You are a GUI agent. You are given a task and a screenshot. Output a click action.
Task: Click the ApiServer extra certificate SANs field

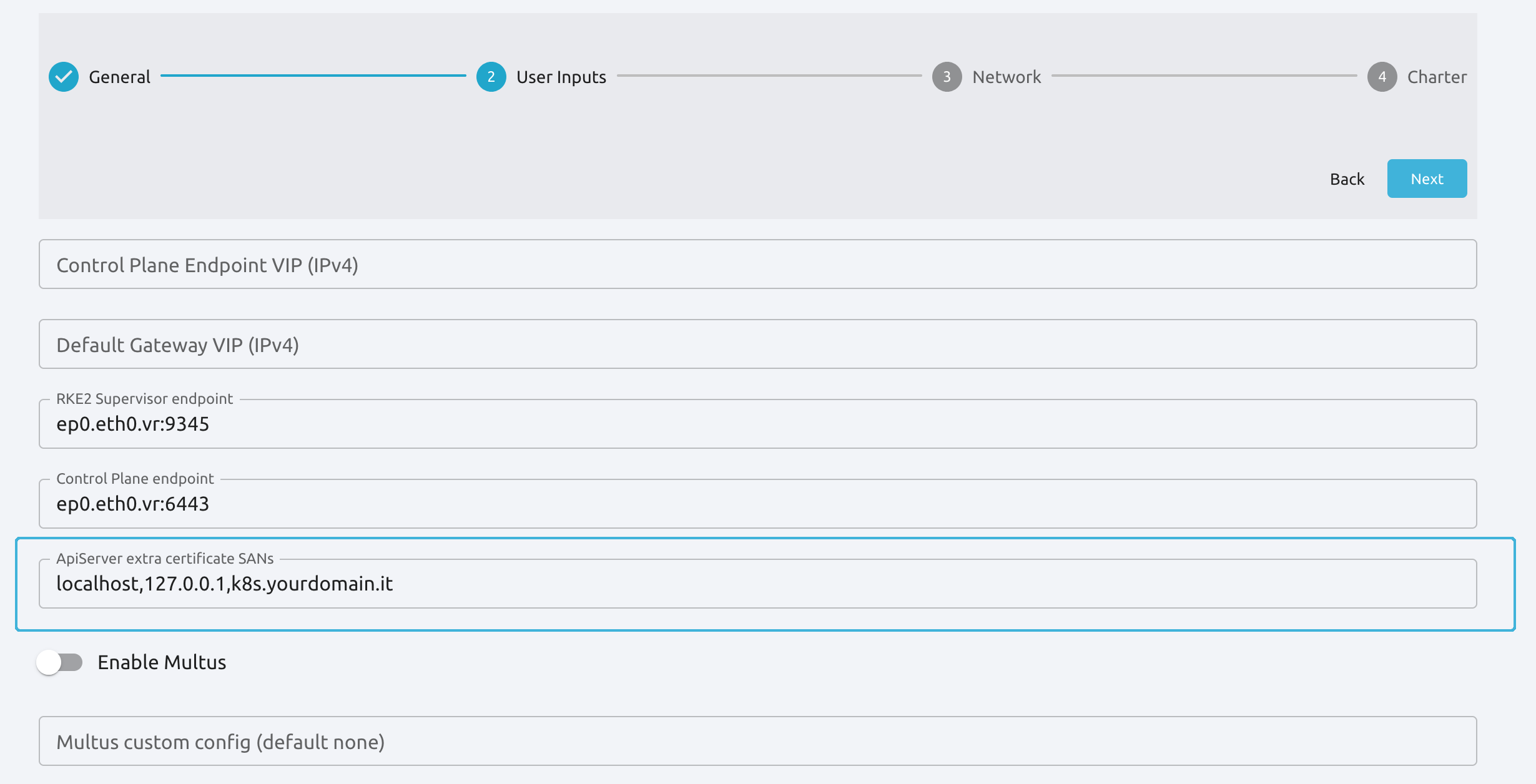click(758, 584)
